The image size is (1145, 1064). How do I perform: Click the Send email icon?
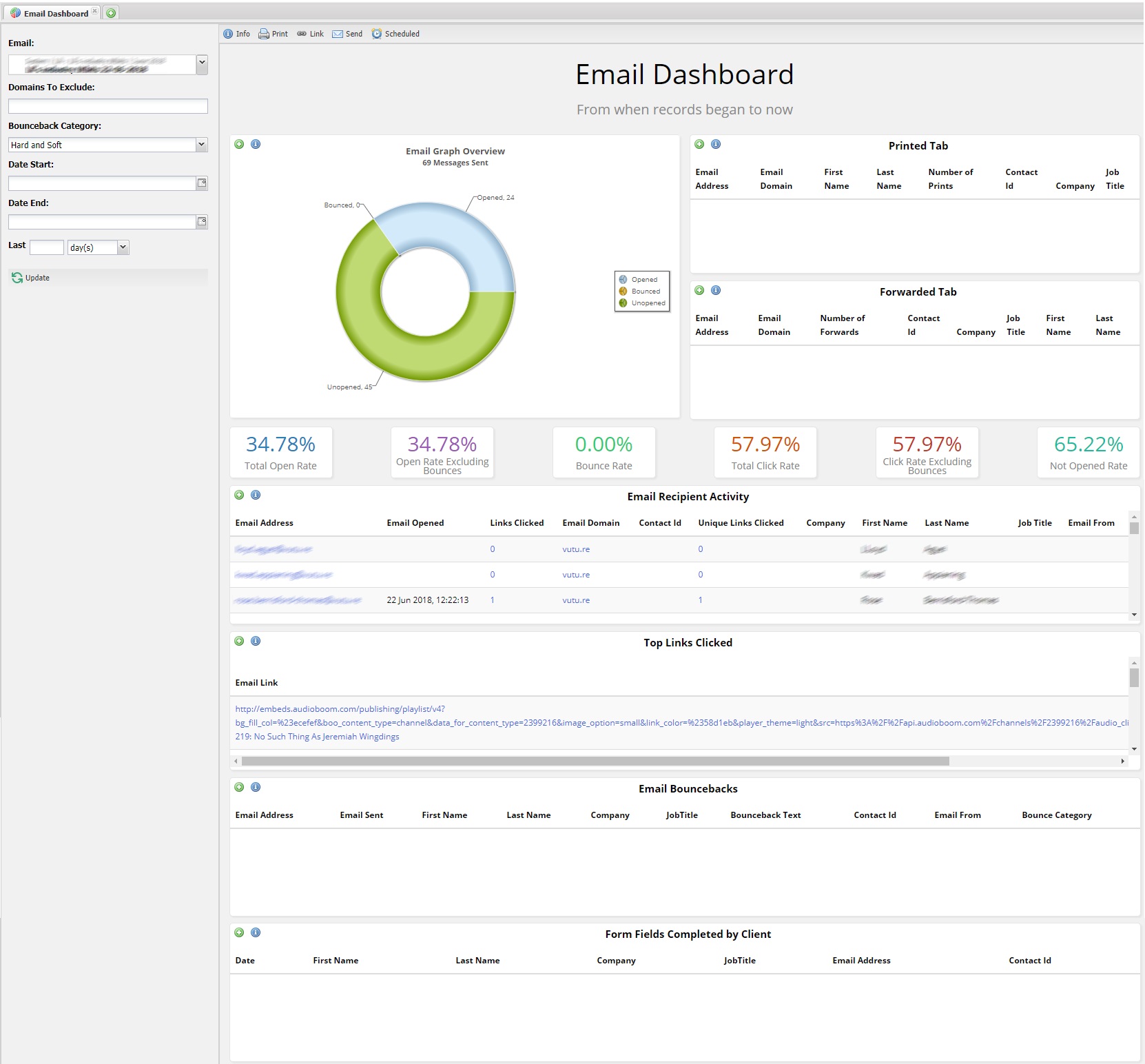[337, 33]
